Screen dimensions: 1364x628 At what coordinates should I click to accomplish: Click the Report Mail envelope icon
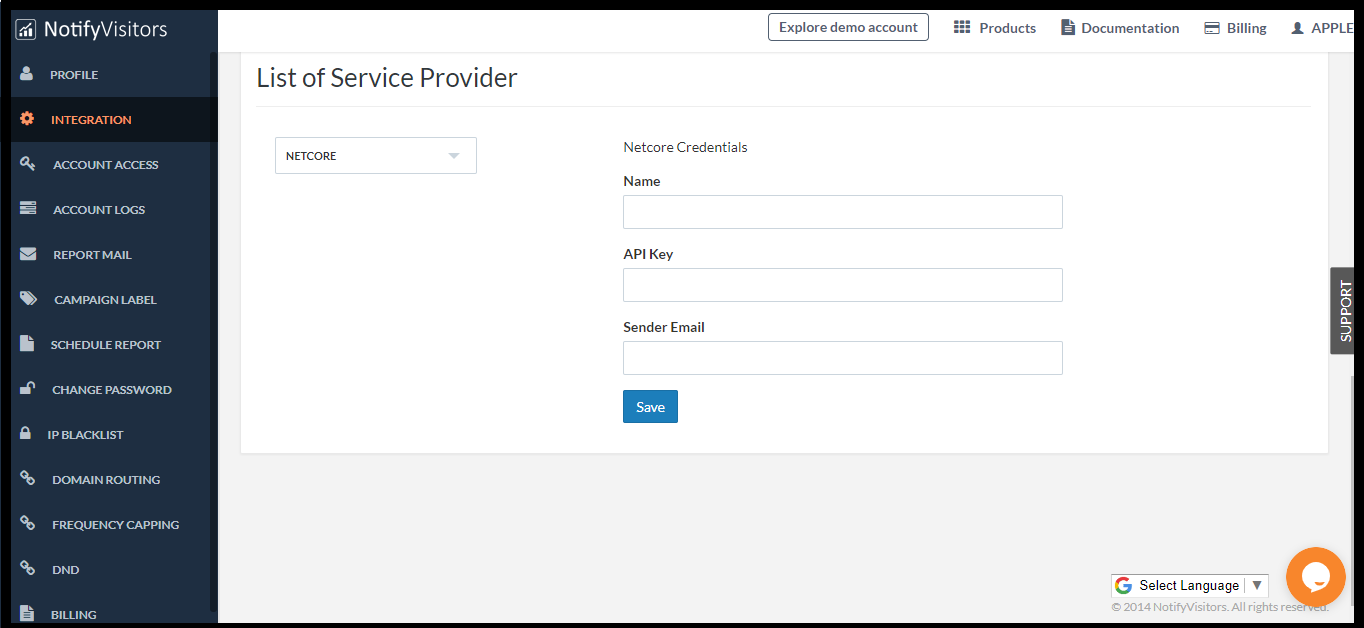coord(28,254)
